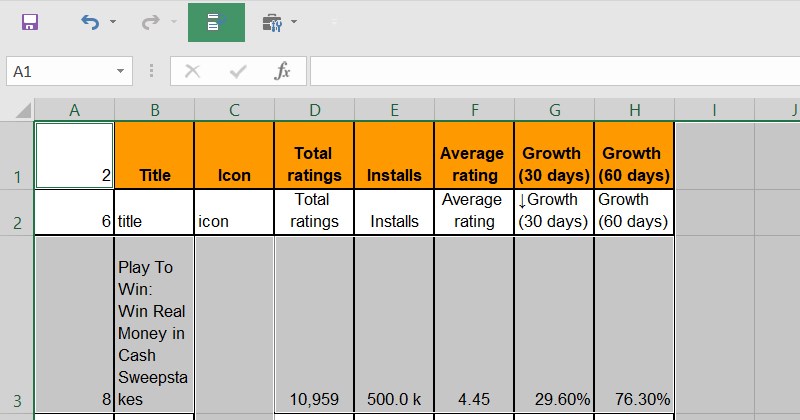Viewport: 800px width, 420px height.
Task: Click the Undo arrow icon
Action: point(90,22)
